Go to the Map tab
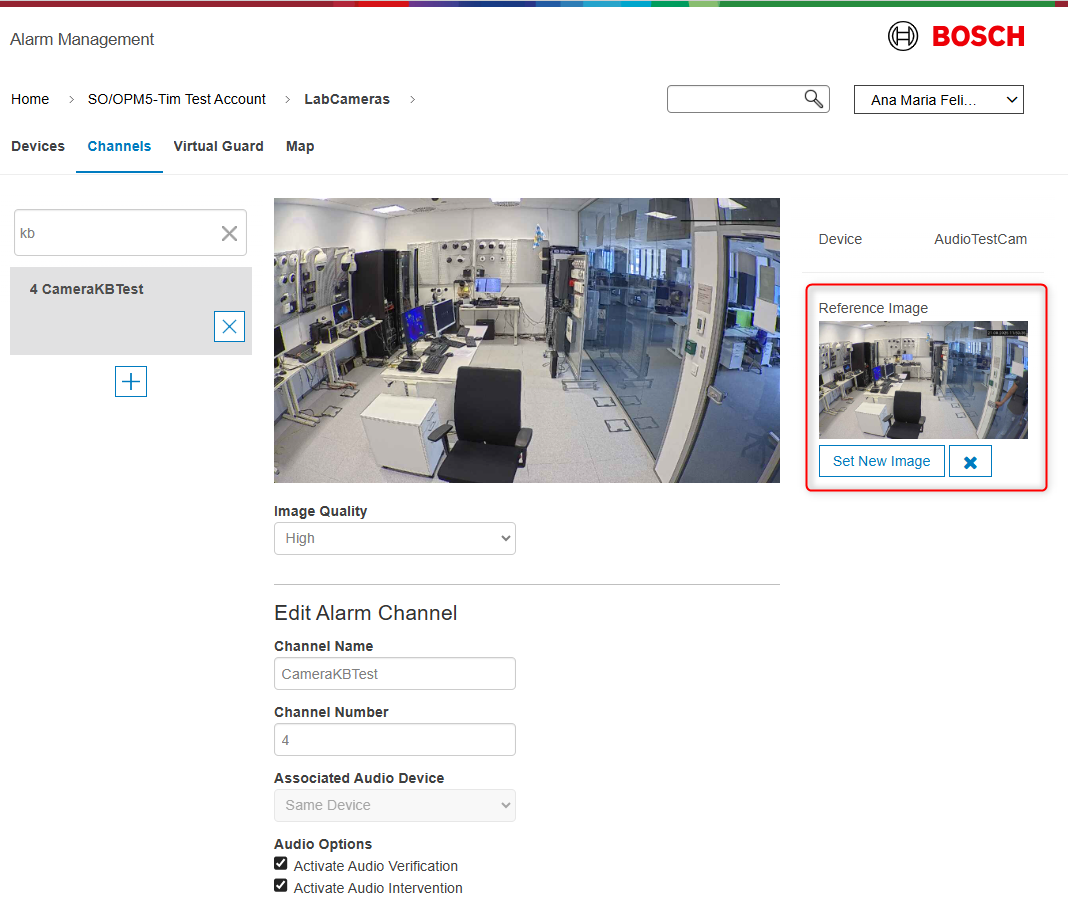Image resolution: width=1068 pixels, height=902 pixels. (300, 146)
